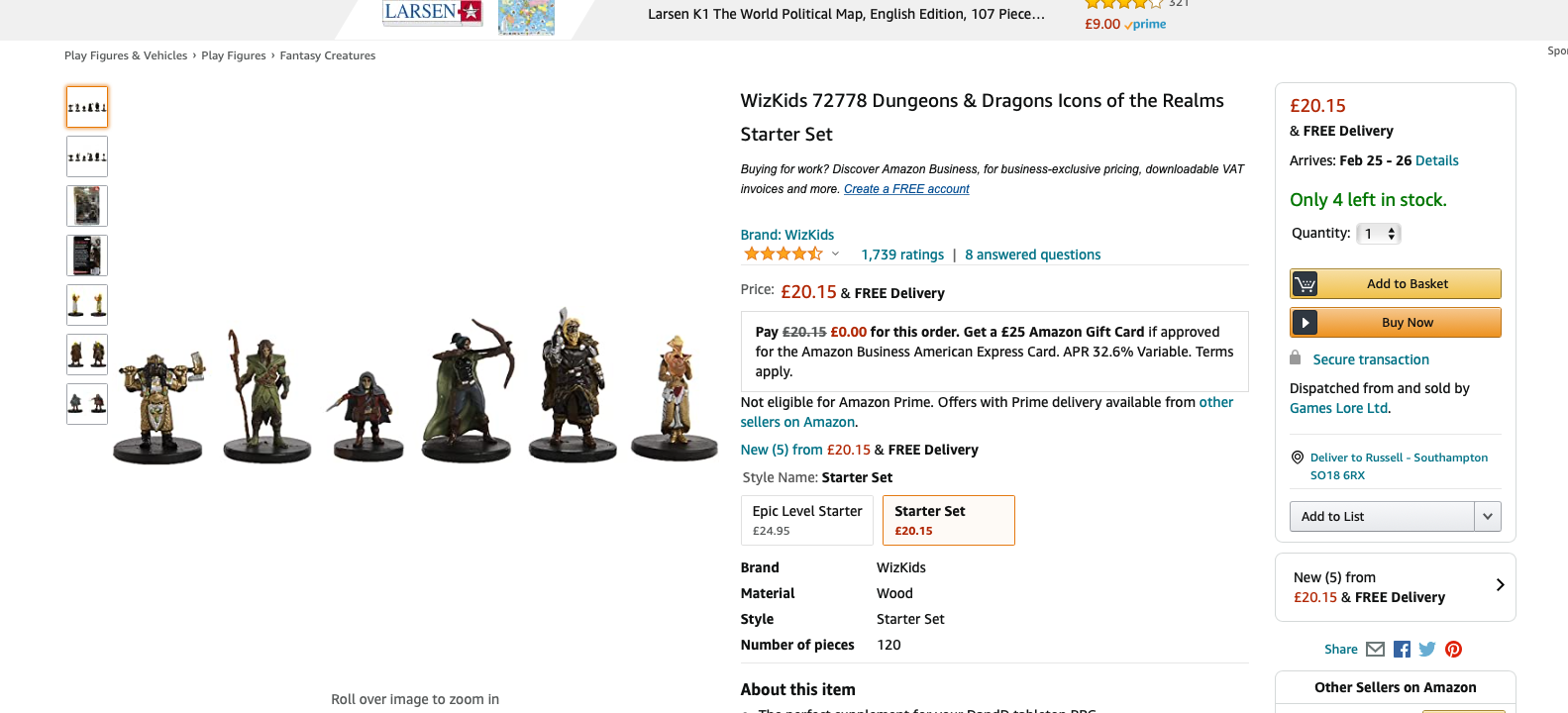Open the 1,739 ratings link
1568x713 pixels.
[x=902, y=255]
